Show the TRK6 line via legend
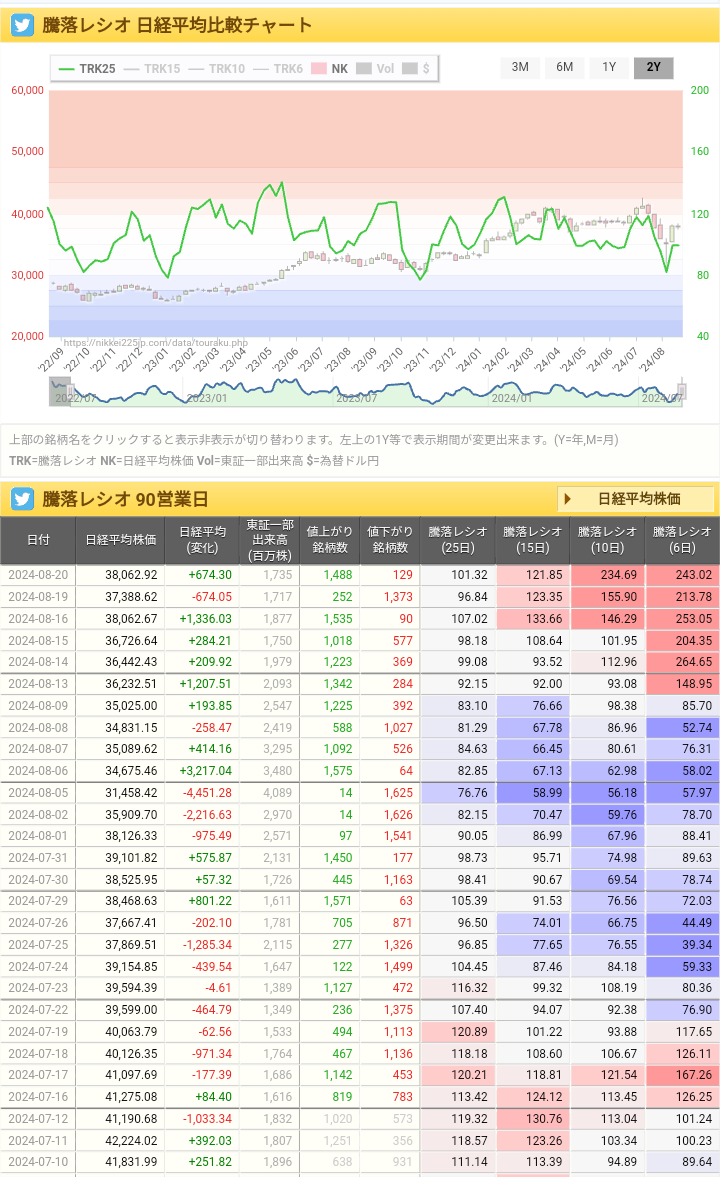 (278, 69)
